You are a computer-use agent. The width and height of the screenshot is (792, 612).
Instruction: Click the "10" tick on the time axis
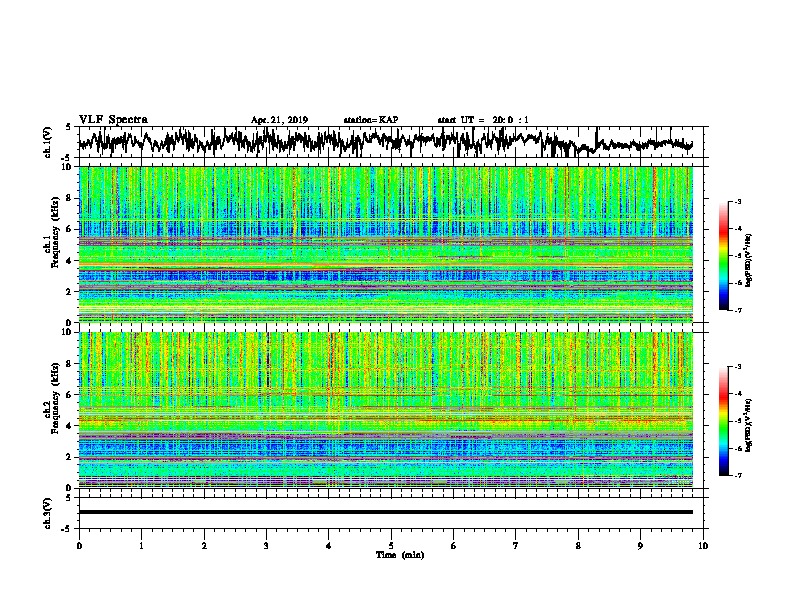[703, 546]
